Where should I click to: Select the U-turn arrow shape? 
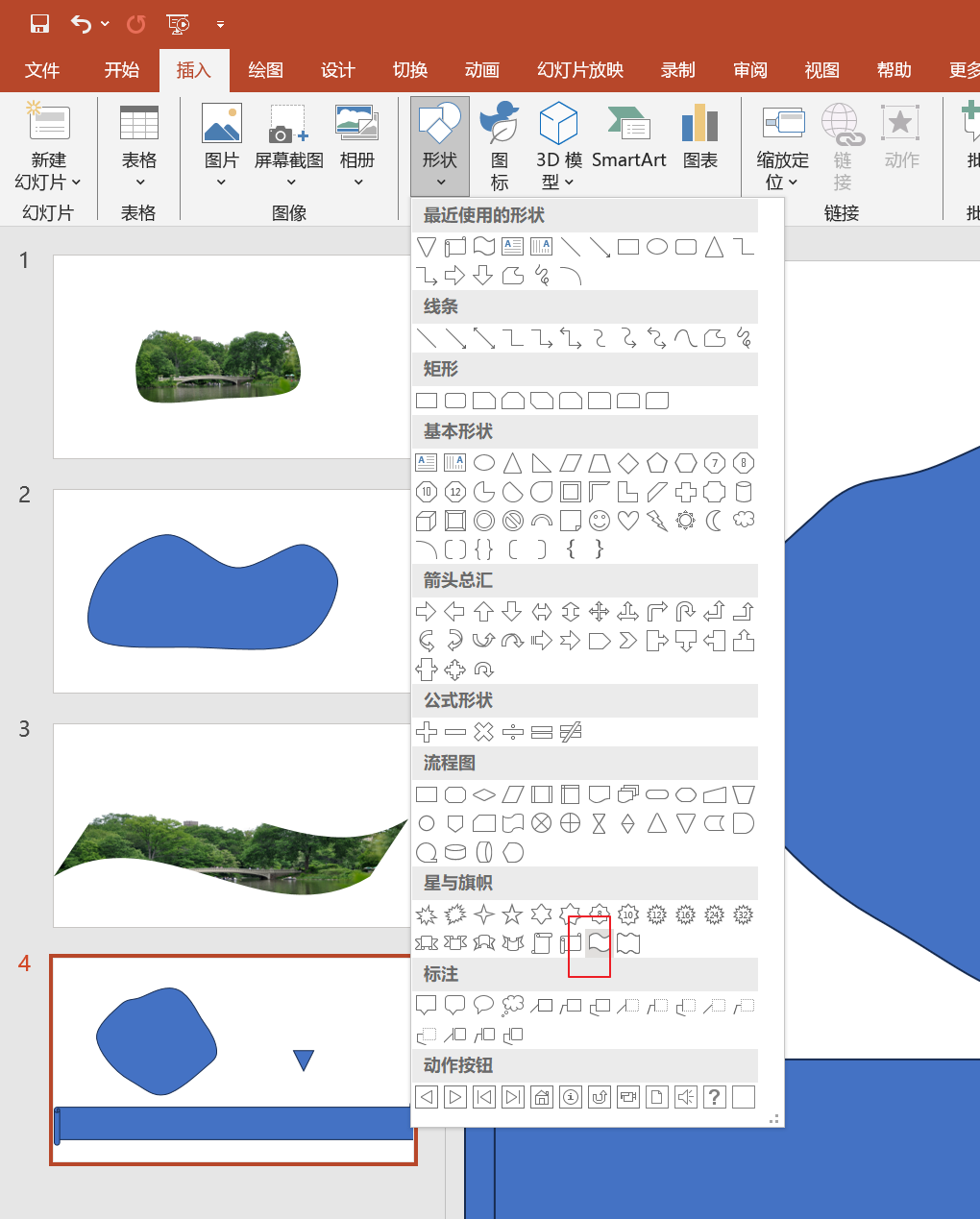coord(686,612)
